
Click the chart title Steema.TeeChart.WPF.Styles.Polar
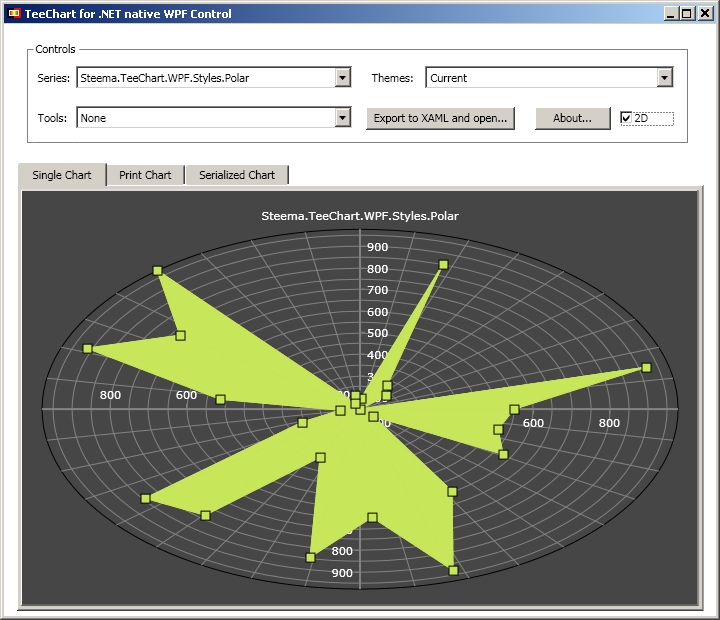[x=360, y=216]
